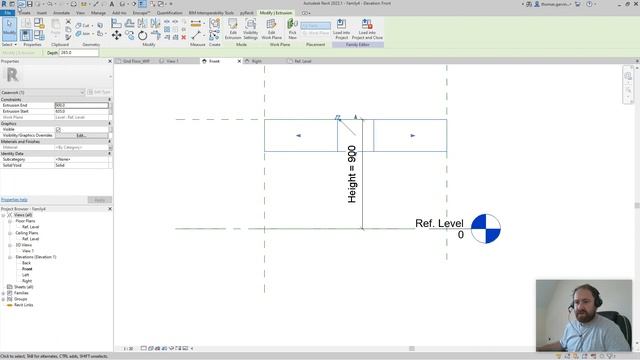The image size is (640, 360).
Task: Select Back elevation in Project Browser
Action: click(x=27, y=263)
